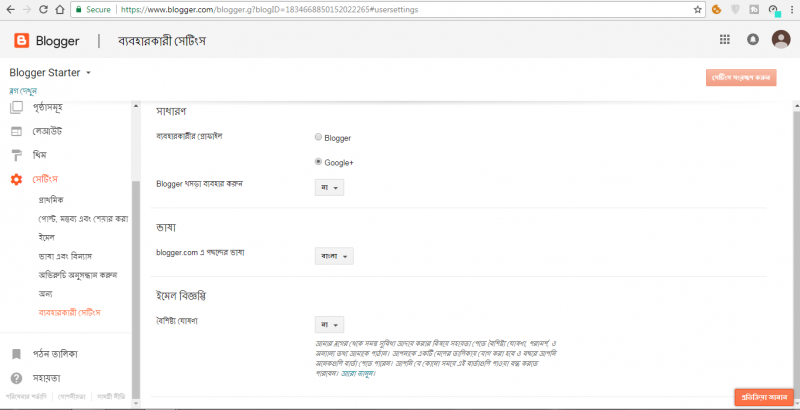The image size is (800, 410).
Task: Click the Reading list bookmark icon
Action: [x=16, y=353]
